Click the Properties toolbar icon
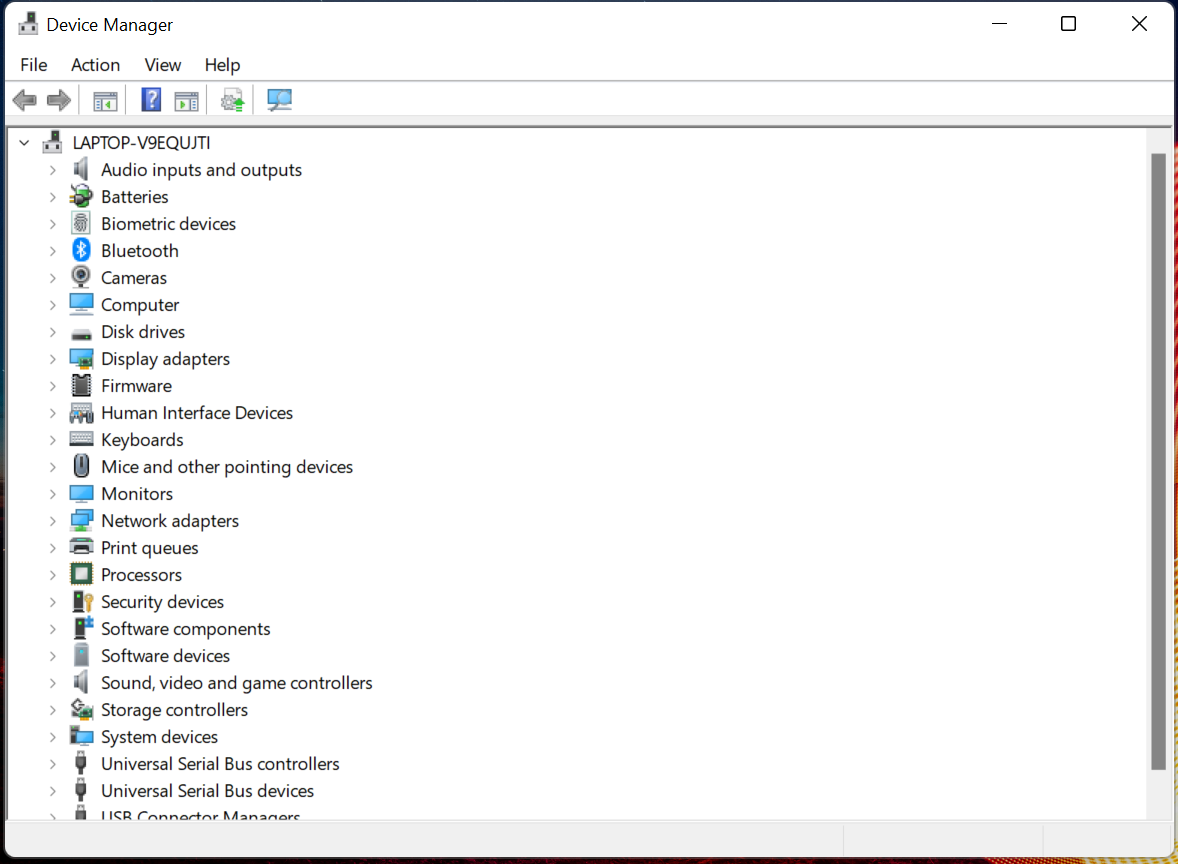 [x=186, y=99]
